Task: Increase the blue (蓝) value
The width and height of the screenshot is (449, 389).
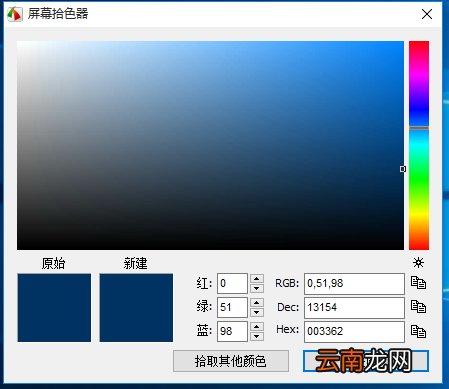Action: tap(257, 326)
